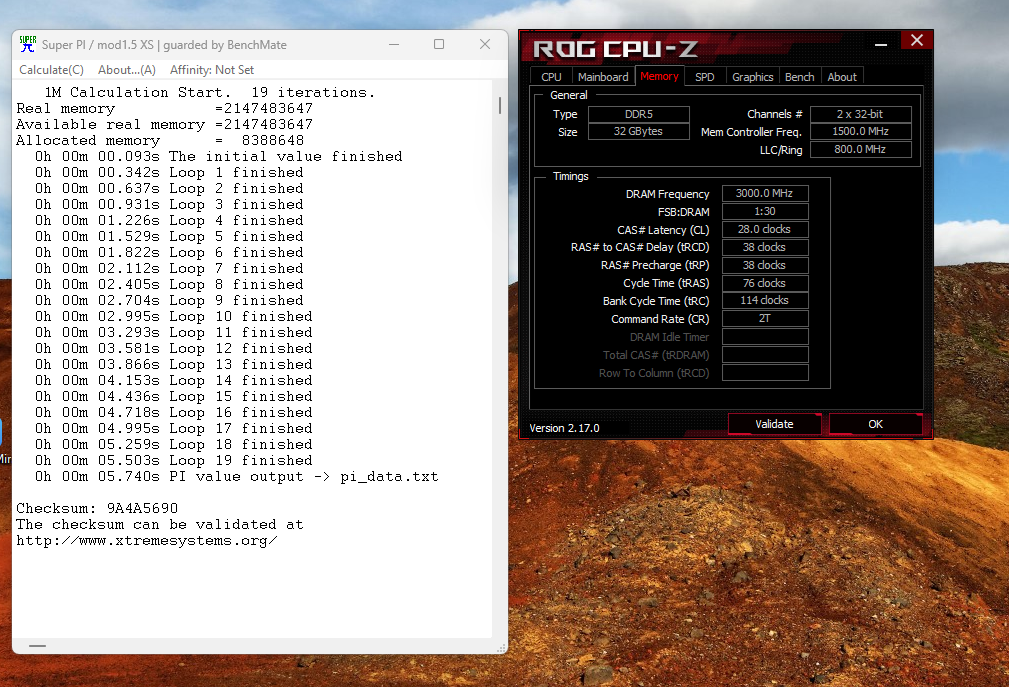Close the ROG CPU-Z window

click(916, 41)
